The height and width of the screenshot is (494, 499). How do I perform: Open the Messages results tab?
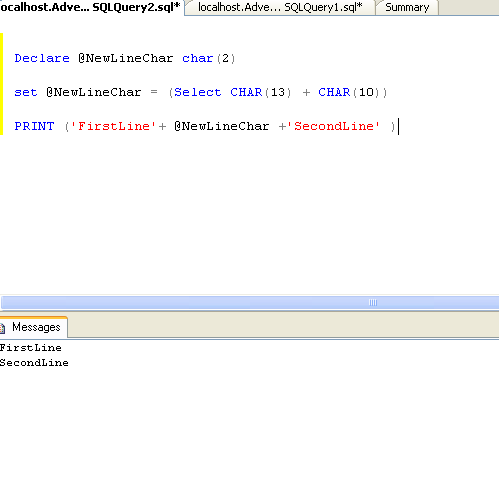click(34, 327)
